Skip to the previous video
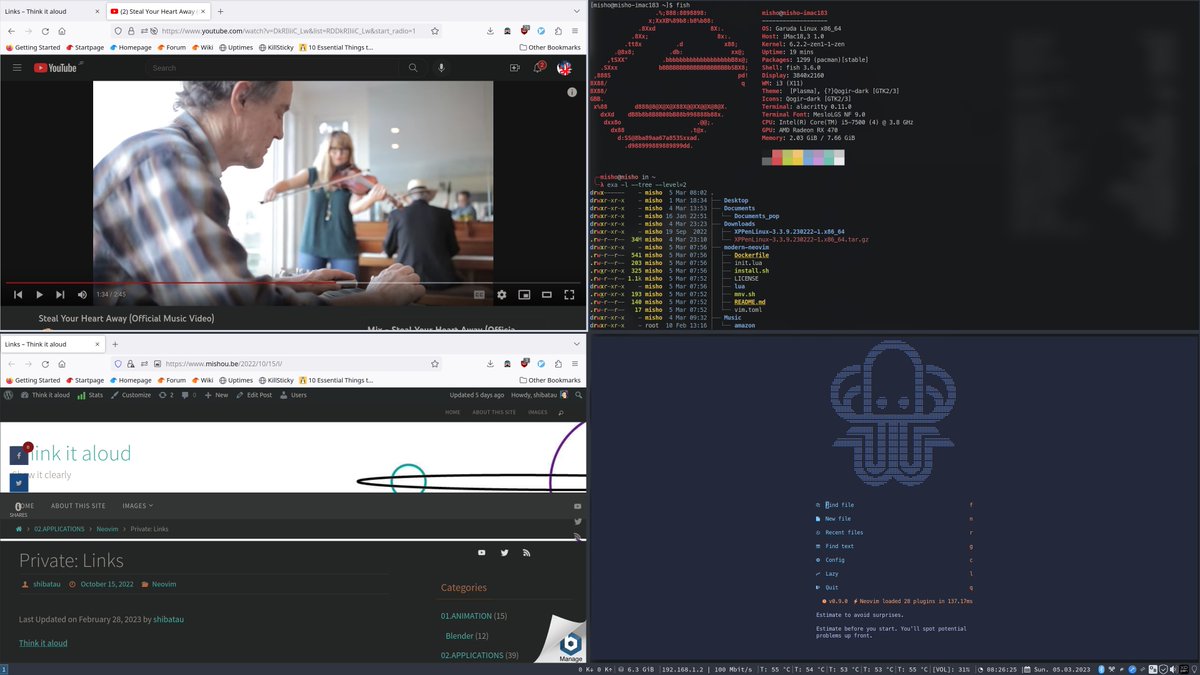Viewport: 1200px width, 675px height. tap(18, 295)
